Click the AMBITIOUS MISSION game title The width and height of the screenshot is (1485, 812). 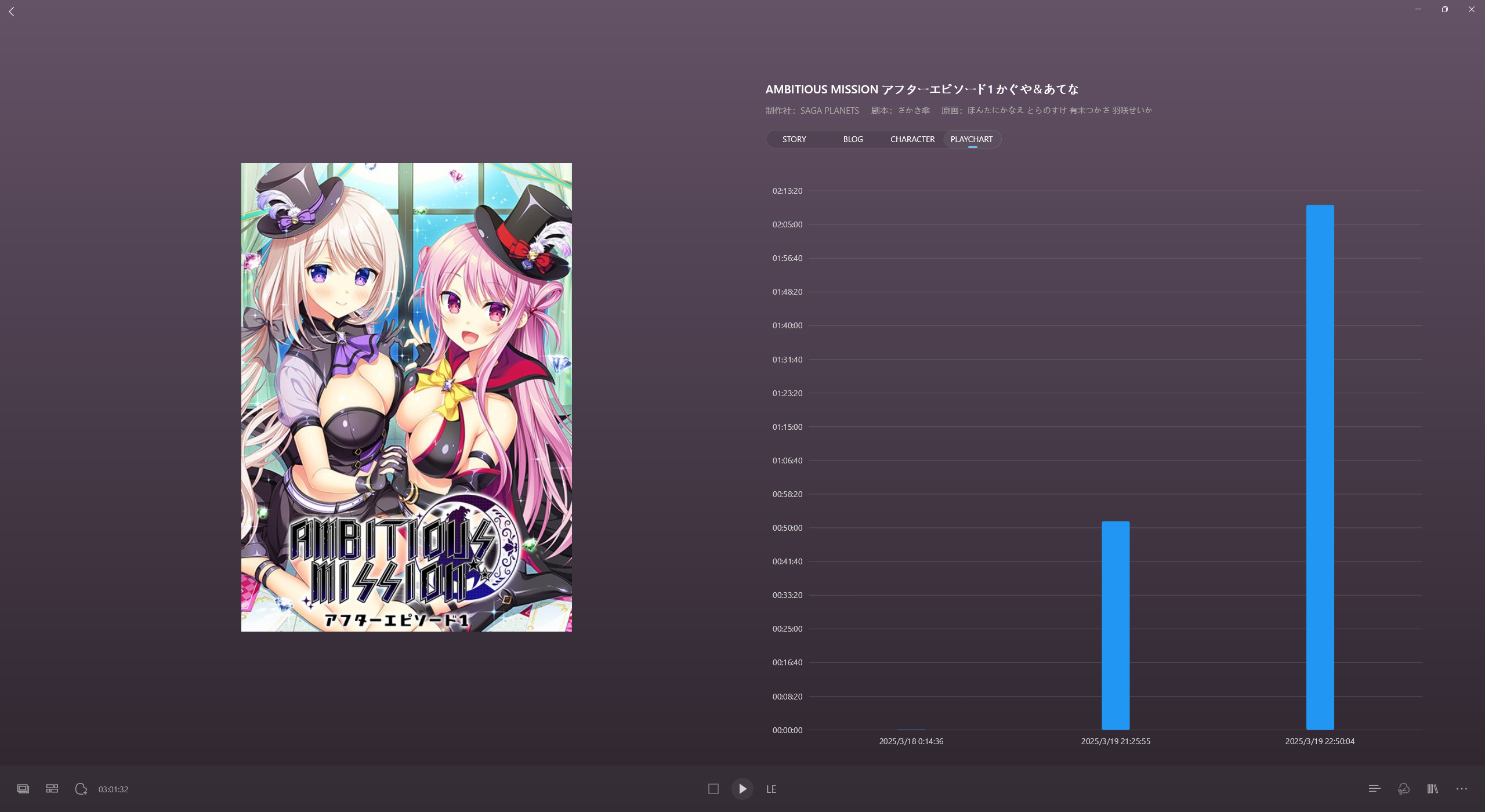[x=922, y=89]
